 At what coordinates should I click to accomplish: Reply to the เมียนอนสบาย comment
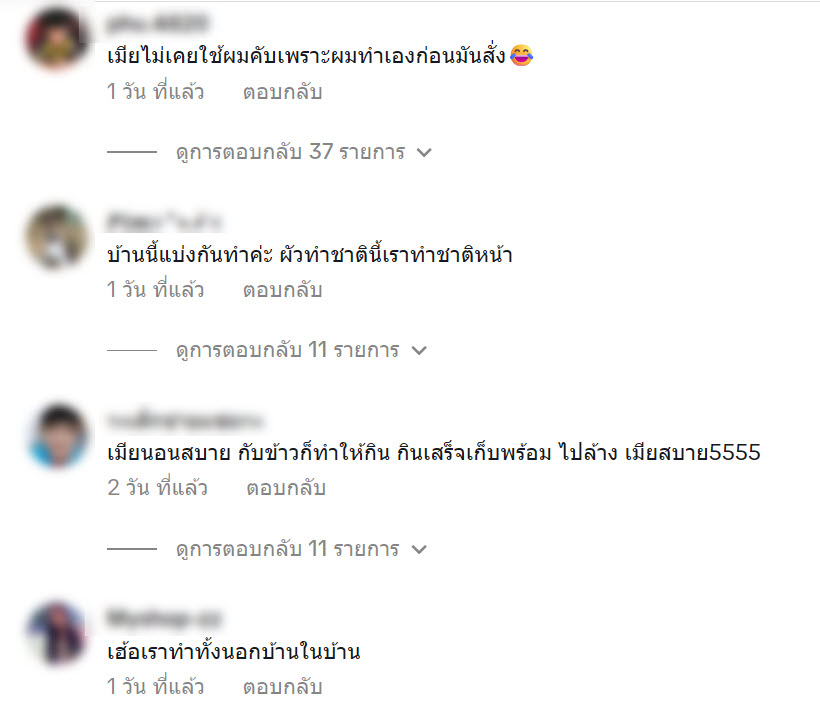click(x=286, y=488)
